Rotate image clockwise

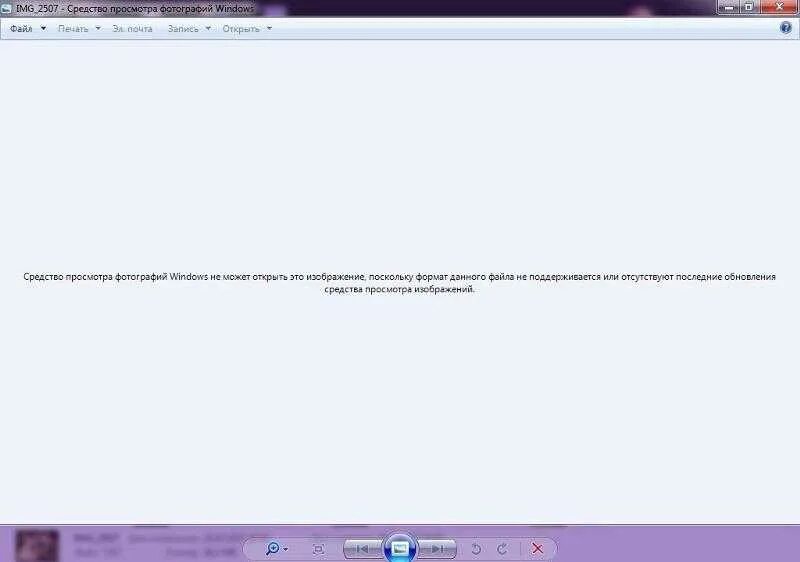click(x=502, y=549)
